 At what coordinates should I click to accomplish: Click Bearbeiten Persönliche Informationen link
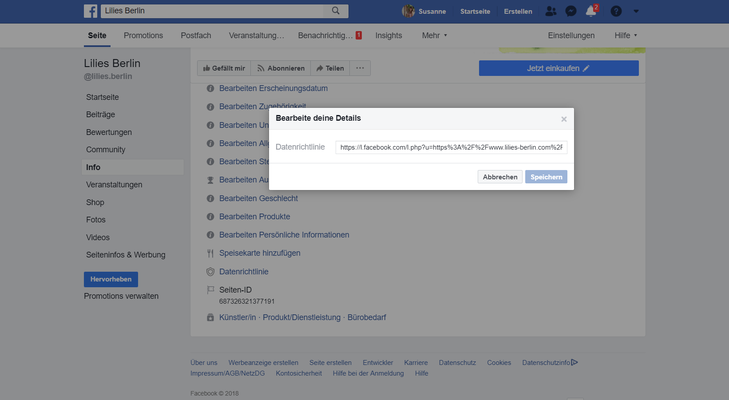tap(284, 235)
